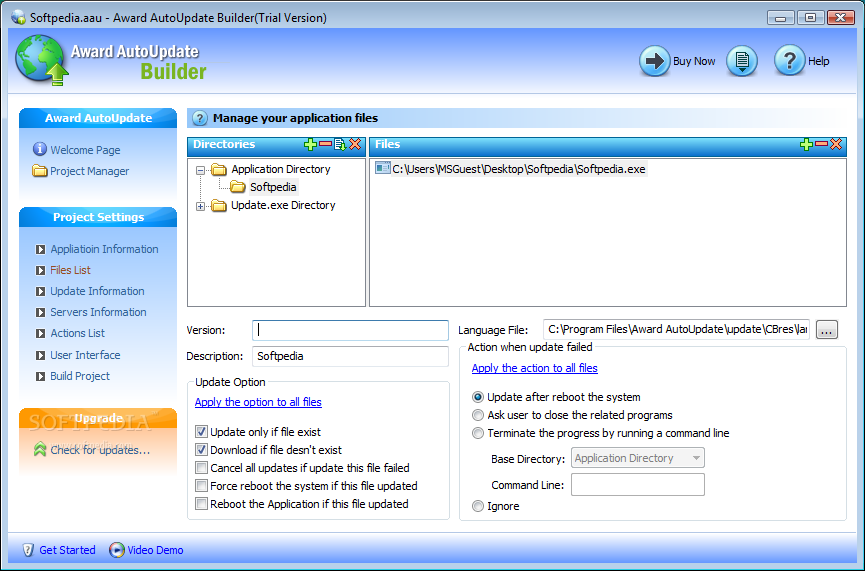Screen dimensions: 865x571
Task: Click the question icon beside Manage your application files
Action: 200,118
